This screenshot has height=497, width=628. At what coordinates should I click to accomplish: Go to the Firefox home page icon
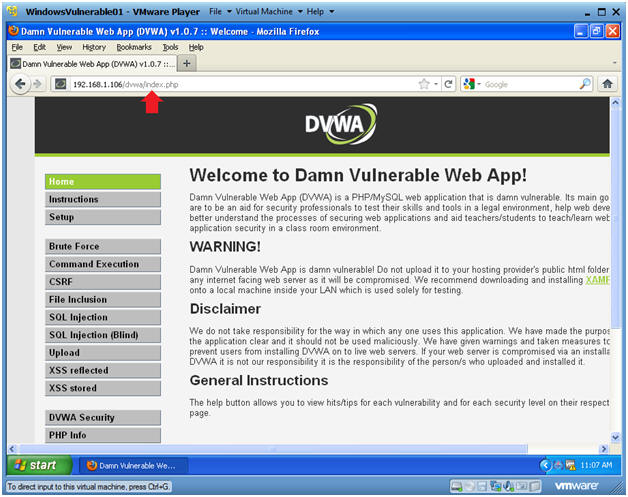pos(607,84)
